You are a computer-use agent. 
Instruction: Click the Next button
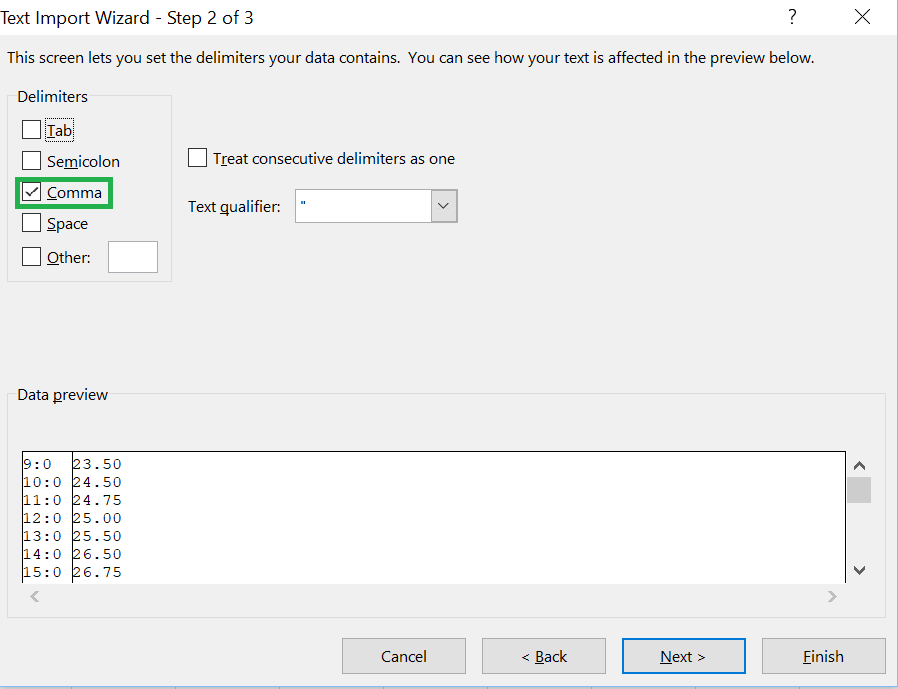(683, 656)
